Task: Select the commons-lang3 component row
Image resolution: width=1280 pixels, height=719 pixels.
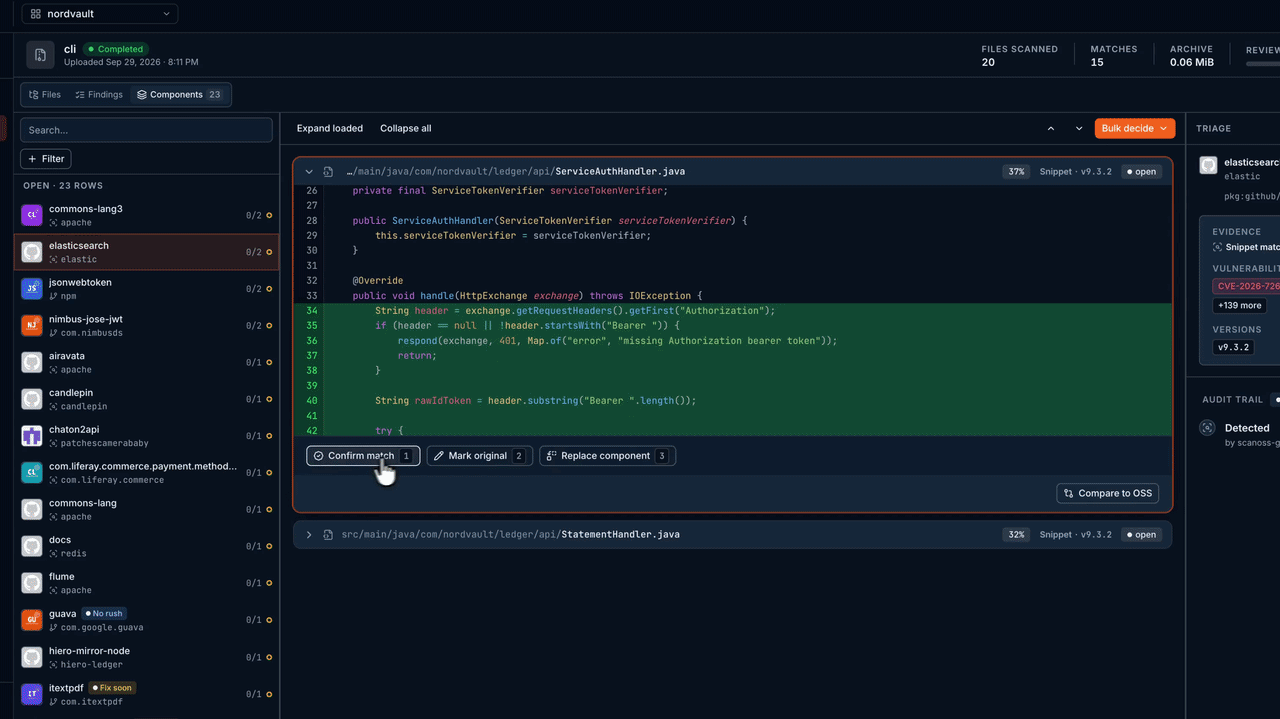Action: (x=146, y=215)
